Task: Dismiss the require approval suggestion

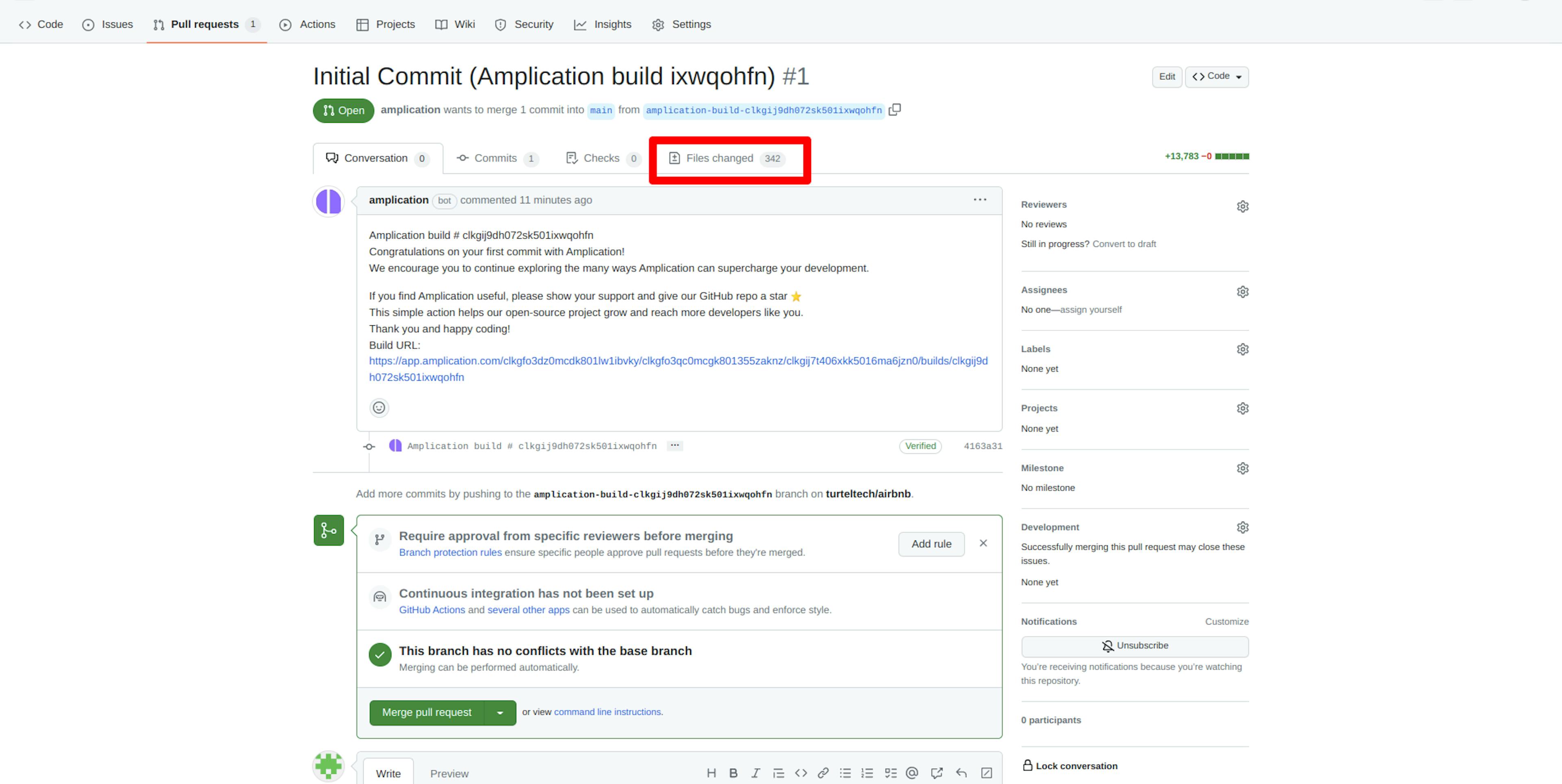Action: 983,543
